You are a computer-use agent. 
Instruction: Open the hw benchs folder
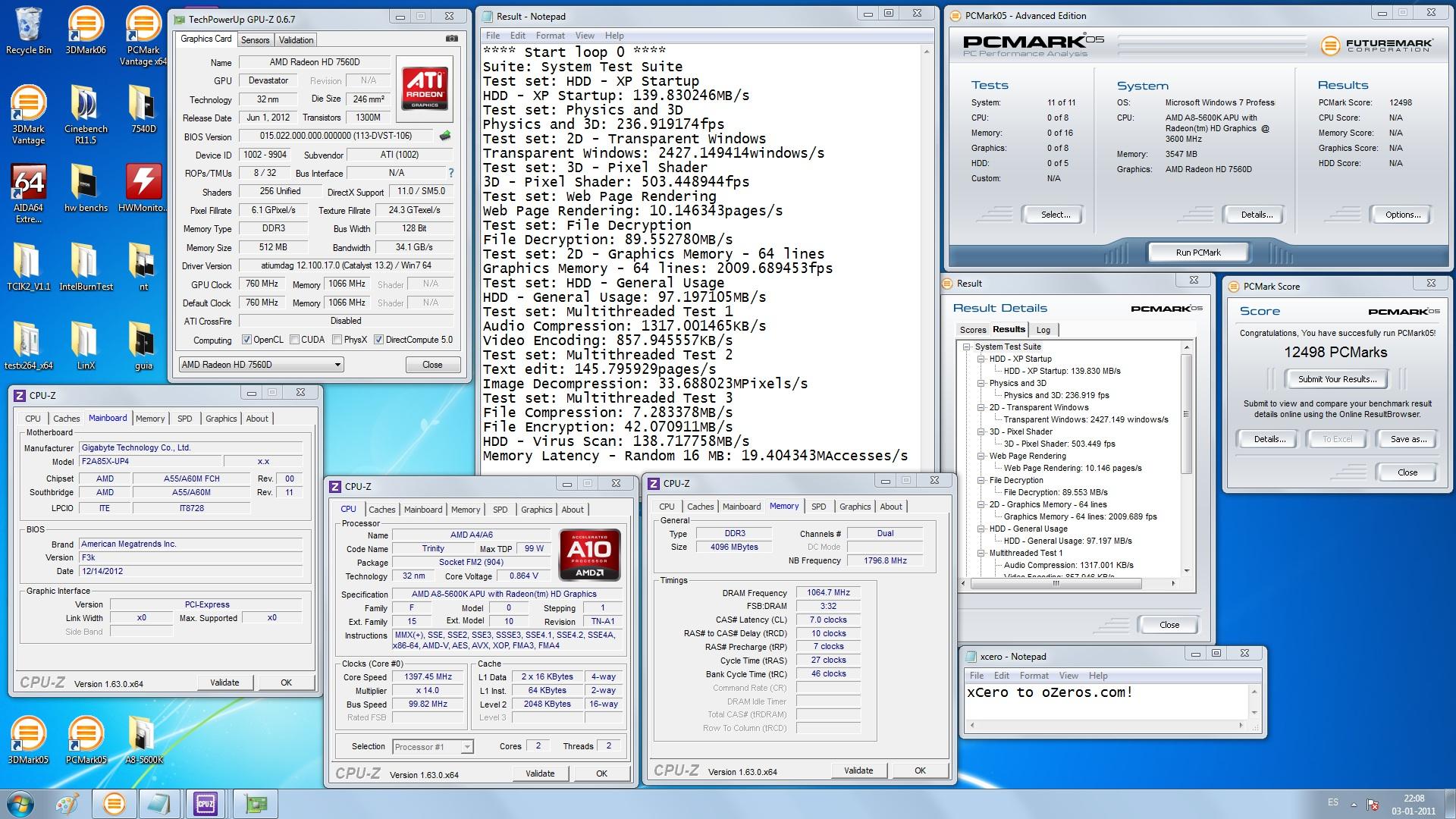[86, 188]
